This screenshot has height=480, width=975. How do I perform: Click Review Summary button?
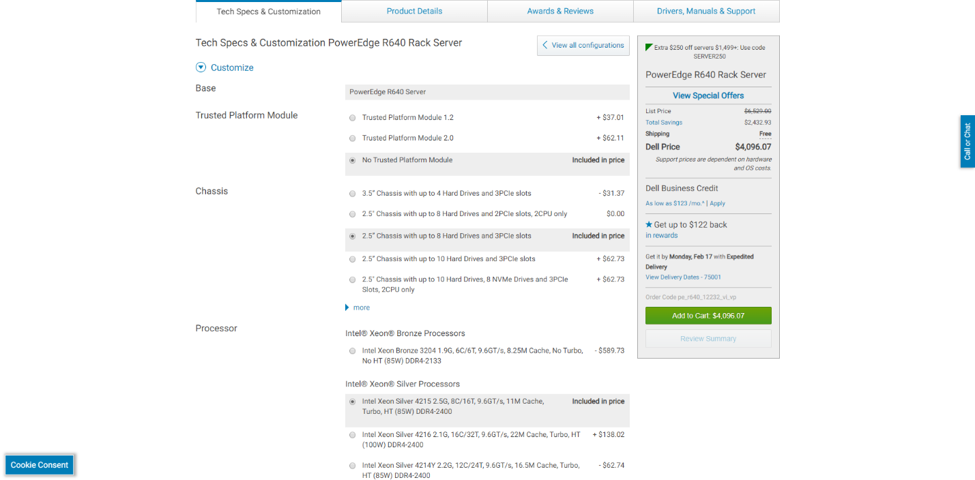click(x=708, y=339)
